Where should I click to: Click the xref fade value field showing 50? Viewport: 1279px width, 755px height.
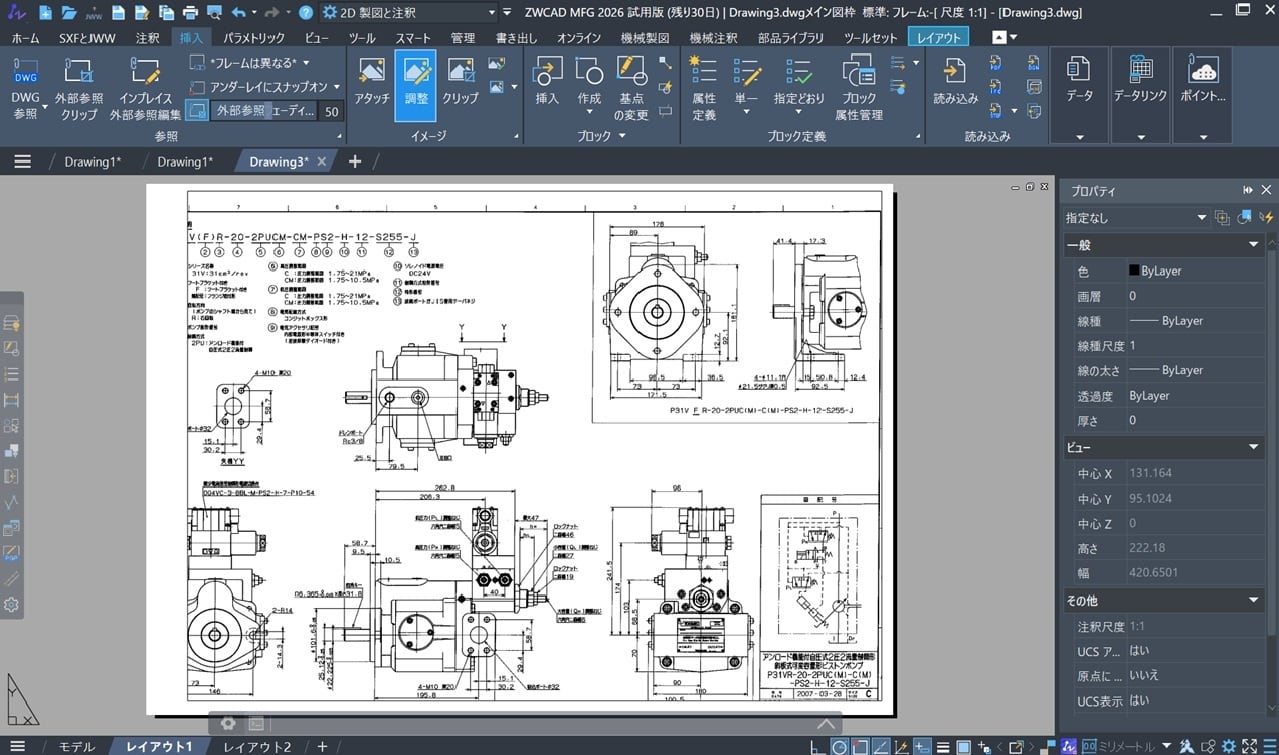[x=331, y=112]
